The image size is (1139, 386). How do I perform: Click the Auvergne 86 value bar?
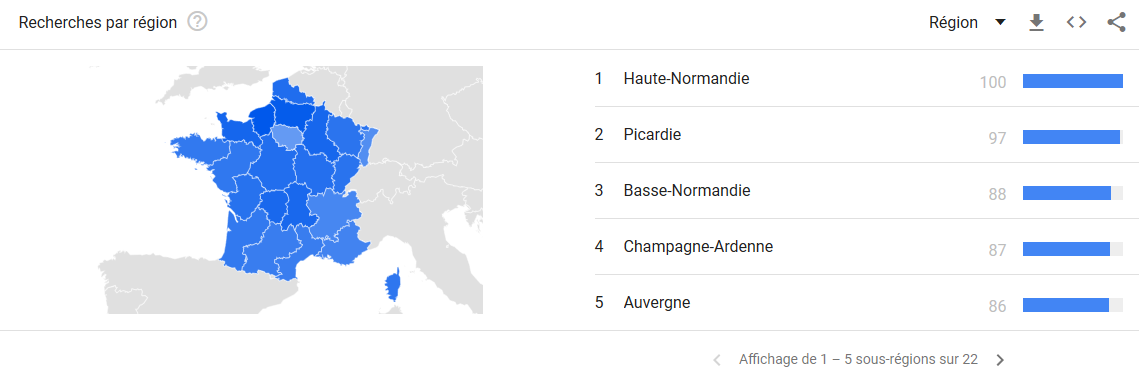click(1073, 305)
